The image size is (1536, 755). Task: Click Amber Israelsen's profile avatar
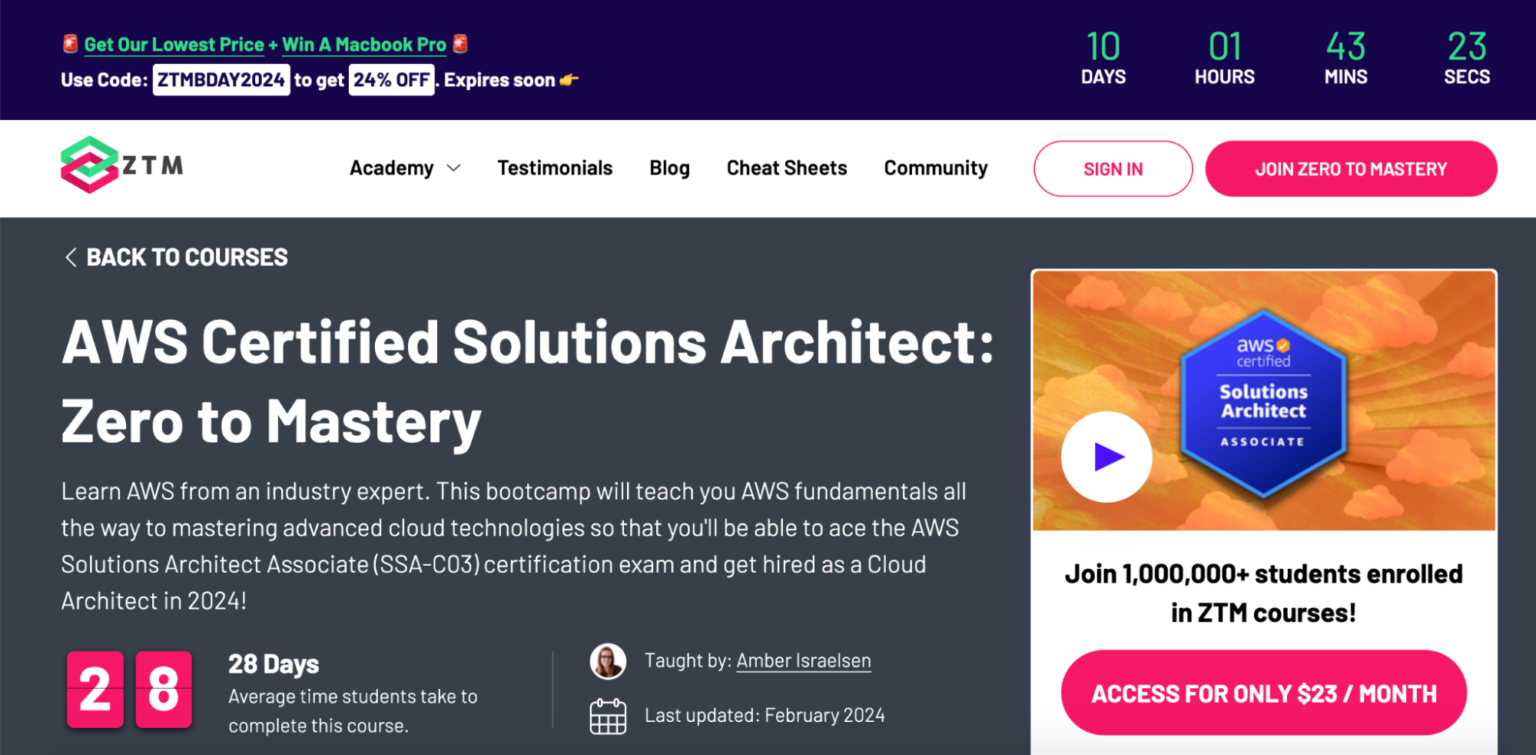[608, 661]
